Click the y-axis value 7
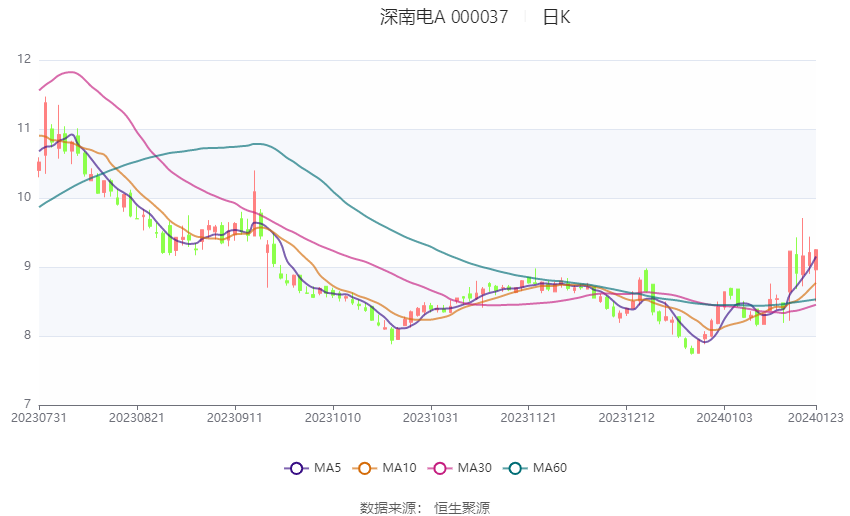This screenshot has width=850, height=516. 27,404
